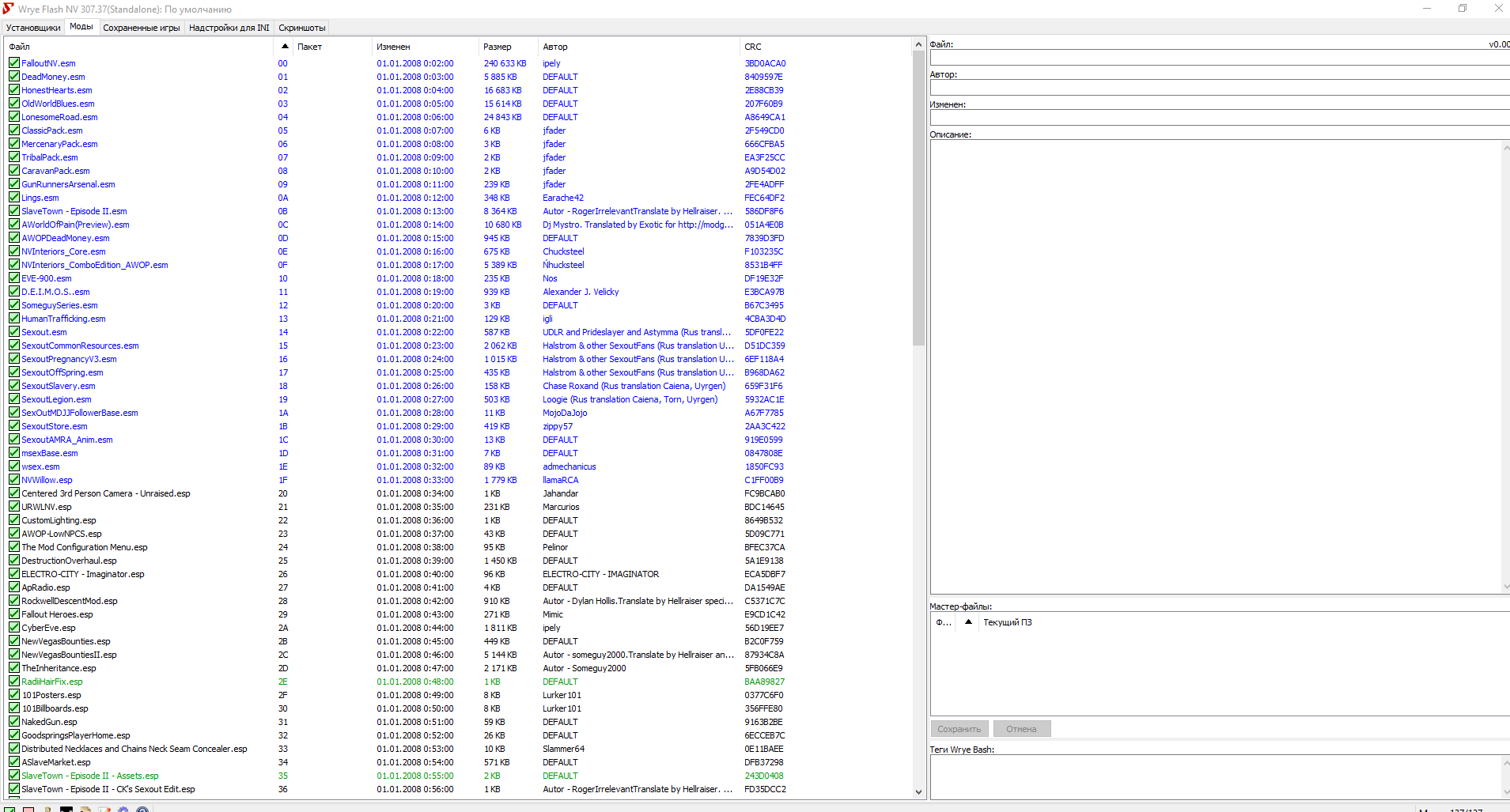Click the Сохранить button
The height and width of the screenshot is (812, 1510).
click(959, 729)
